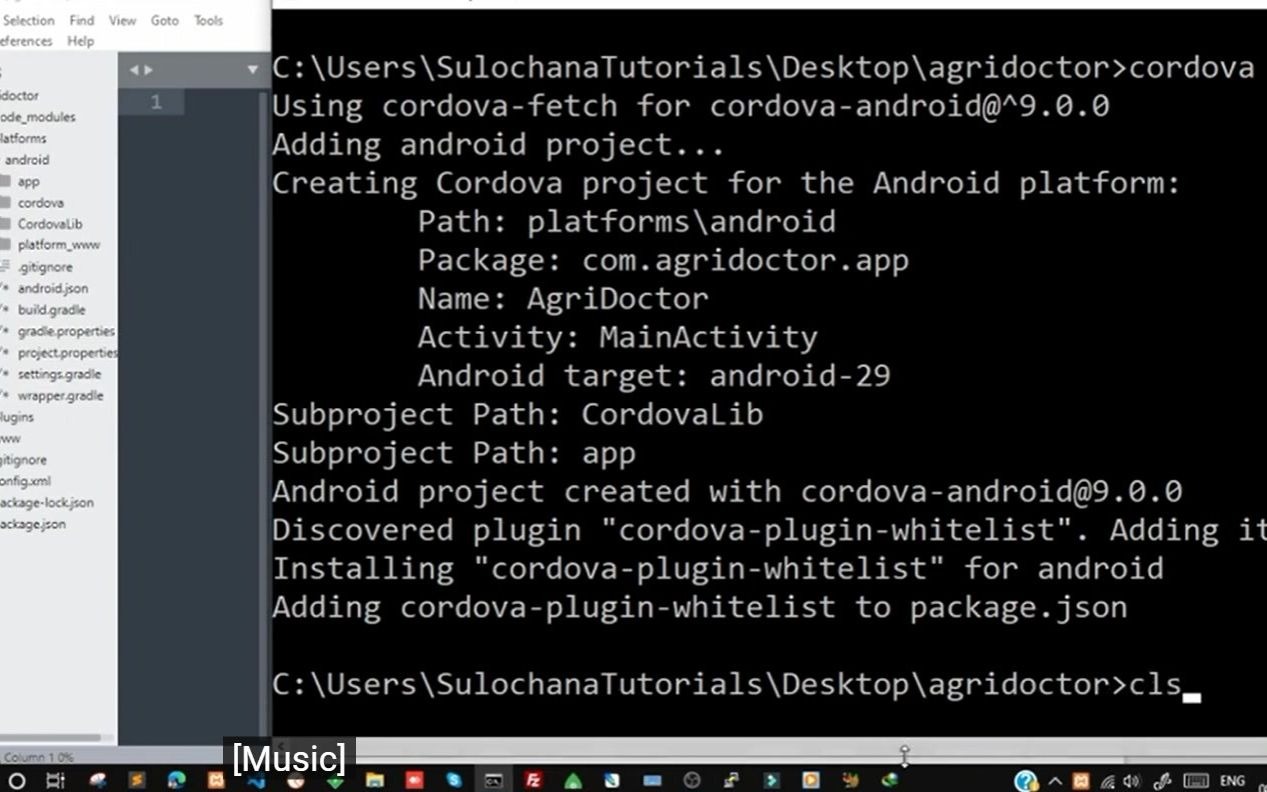Open the Wi-Fi network tray icon

[x=1107, y=781]
